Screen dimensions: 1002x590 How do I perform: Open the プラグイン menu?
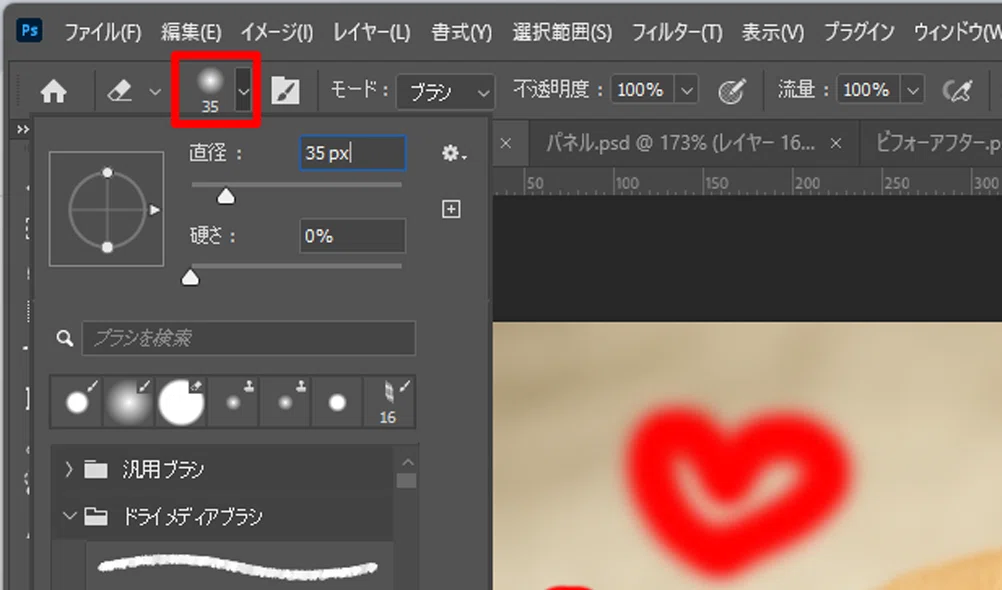point(858,32)
